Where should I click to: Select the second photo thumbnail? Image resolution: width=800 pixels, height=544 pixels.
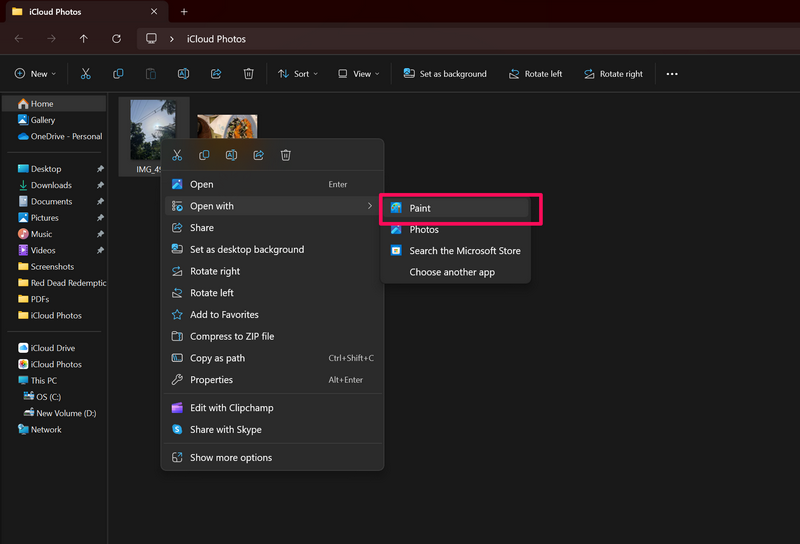coord(227,128)
